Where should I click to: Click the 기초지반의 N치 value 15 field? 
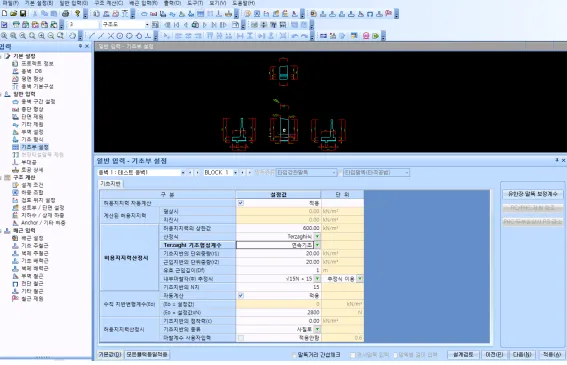[x=278, y=287]
